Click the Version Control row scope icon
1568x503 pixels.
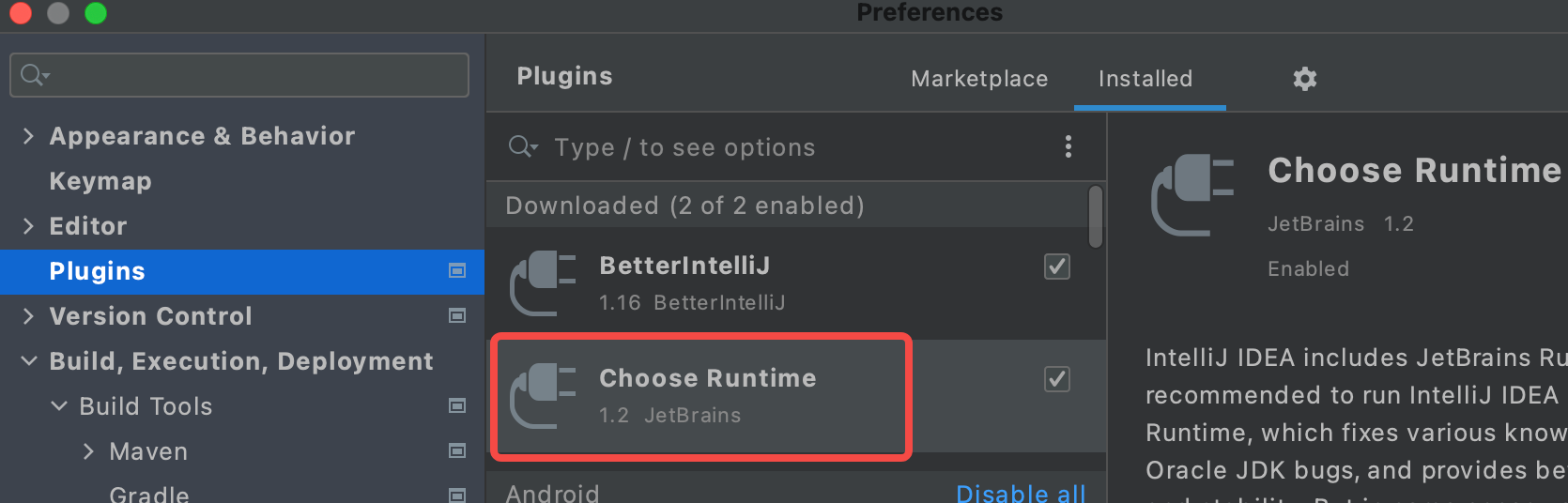tap(457, 316)
